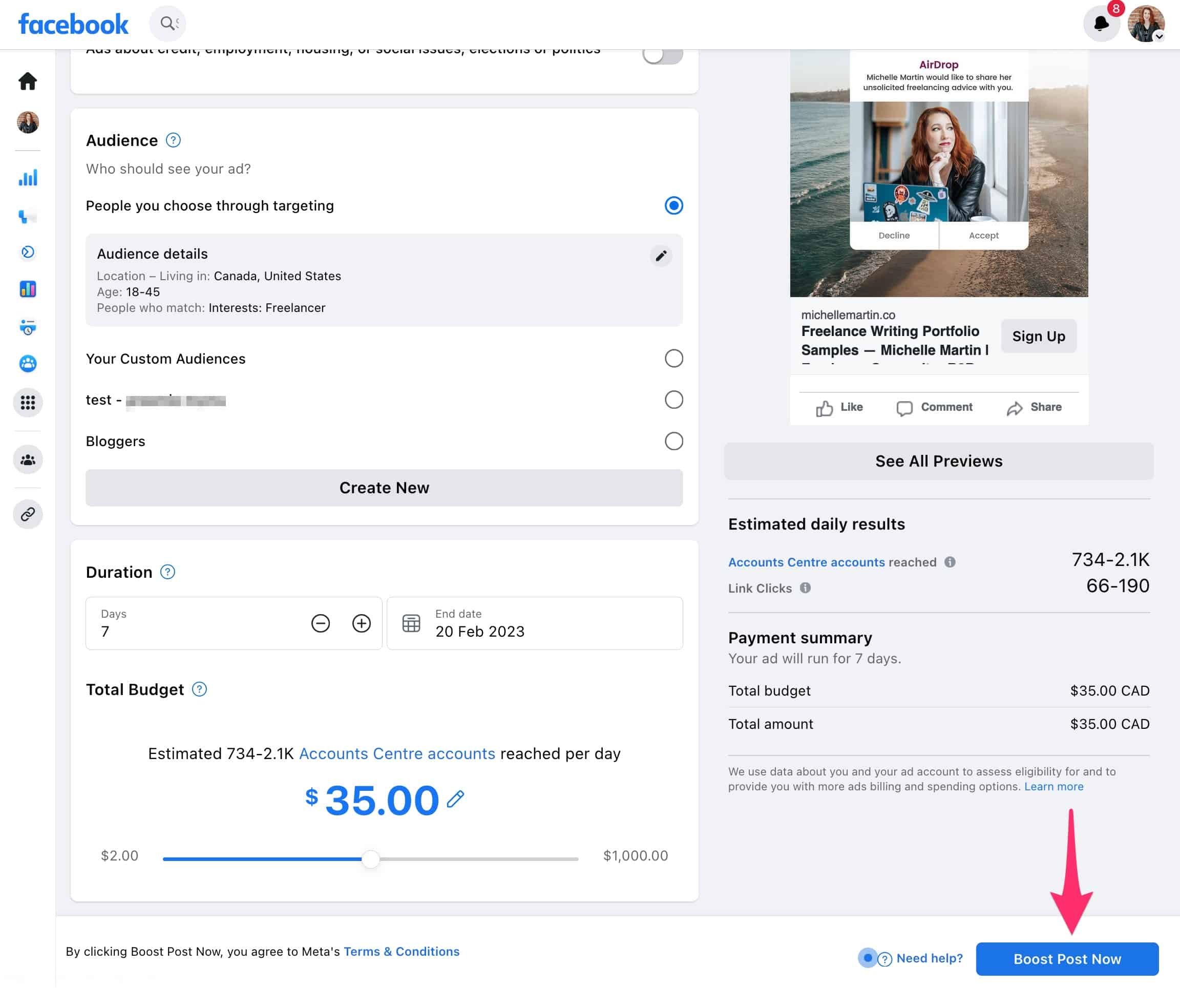Image resolution: width=1180 pixels, height=1008 pixels.
Task: Expand Audience details edit pencil icon
Action: 660,255
